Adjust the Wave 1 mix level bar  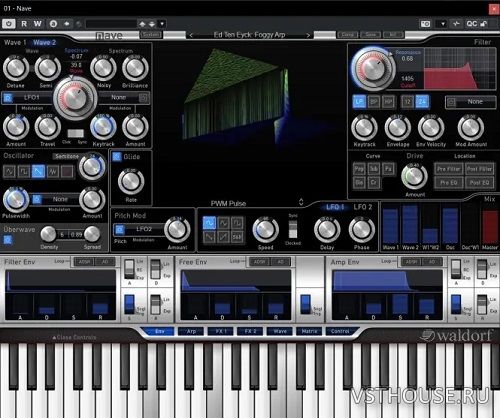click(390, 225)
